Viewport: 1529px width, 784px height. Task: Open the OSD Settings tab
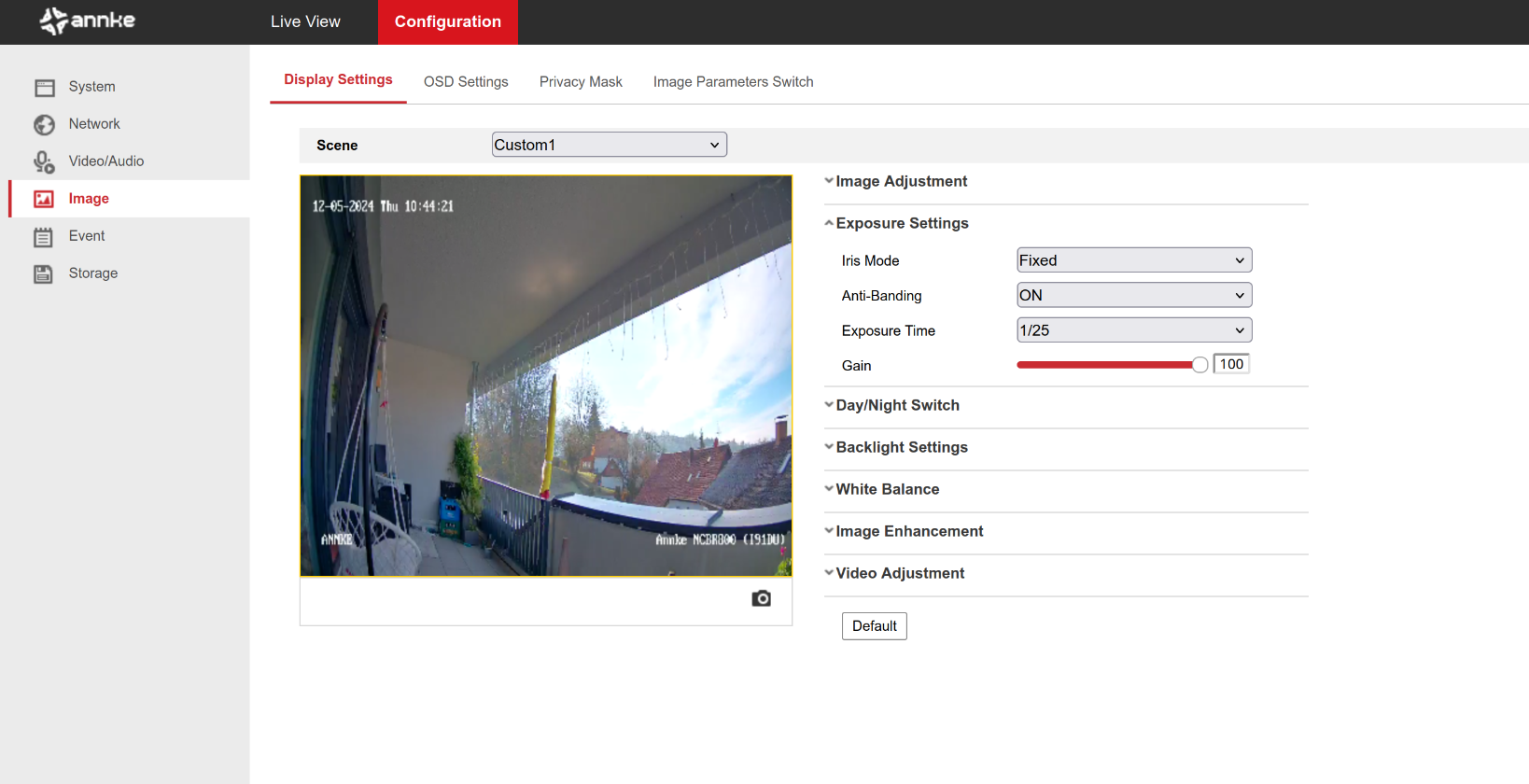click(x=466, y=82)
